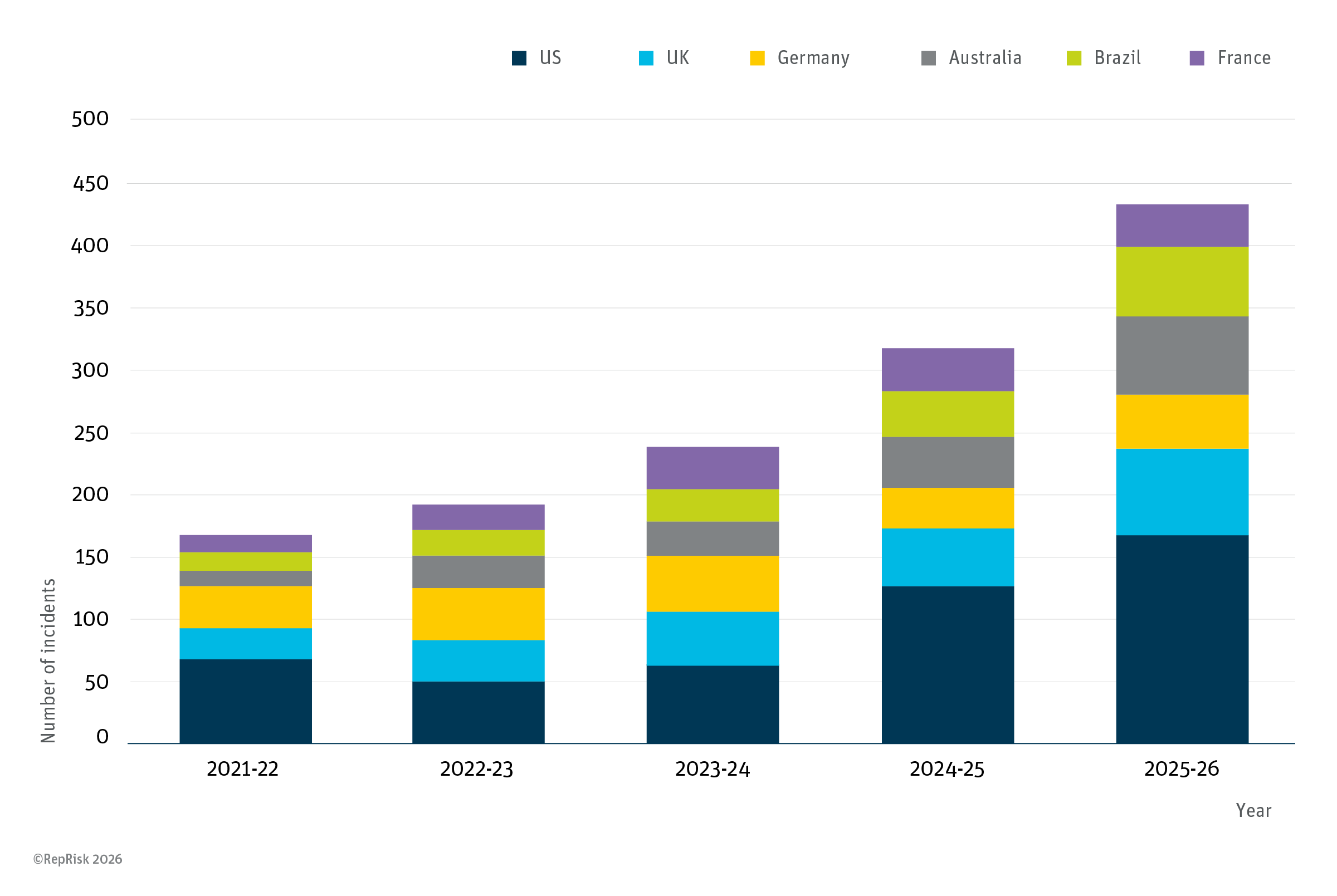
Task: Click the Australia segment of the 2025-26 bar
Action: tap(1183, 355)
